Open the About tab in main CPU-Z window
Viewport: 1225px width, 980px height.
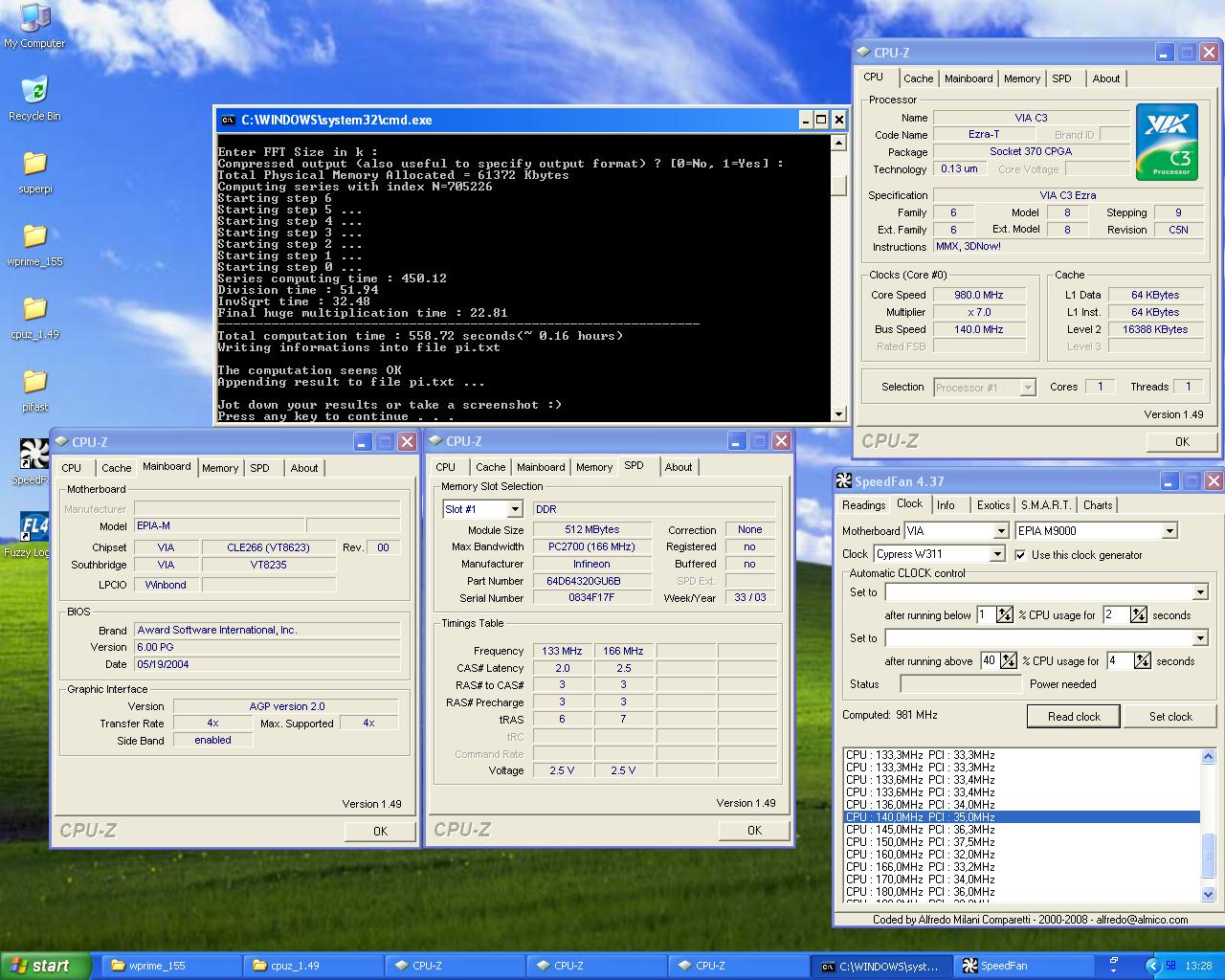pyautogui.click(x=1105, y=78)
